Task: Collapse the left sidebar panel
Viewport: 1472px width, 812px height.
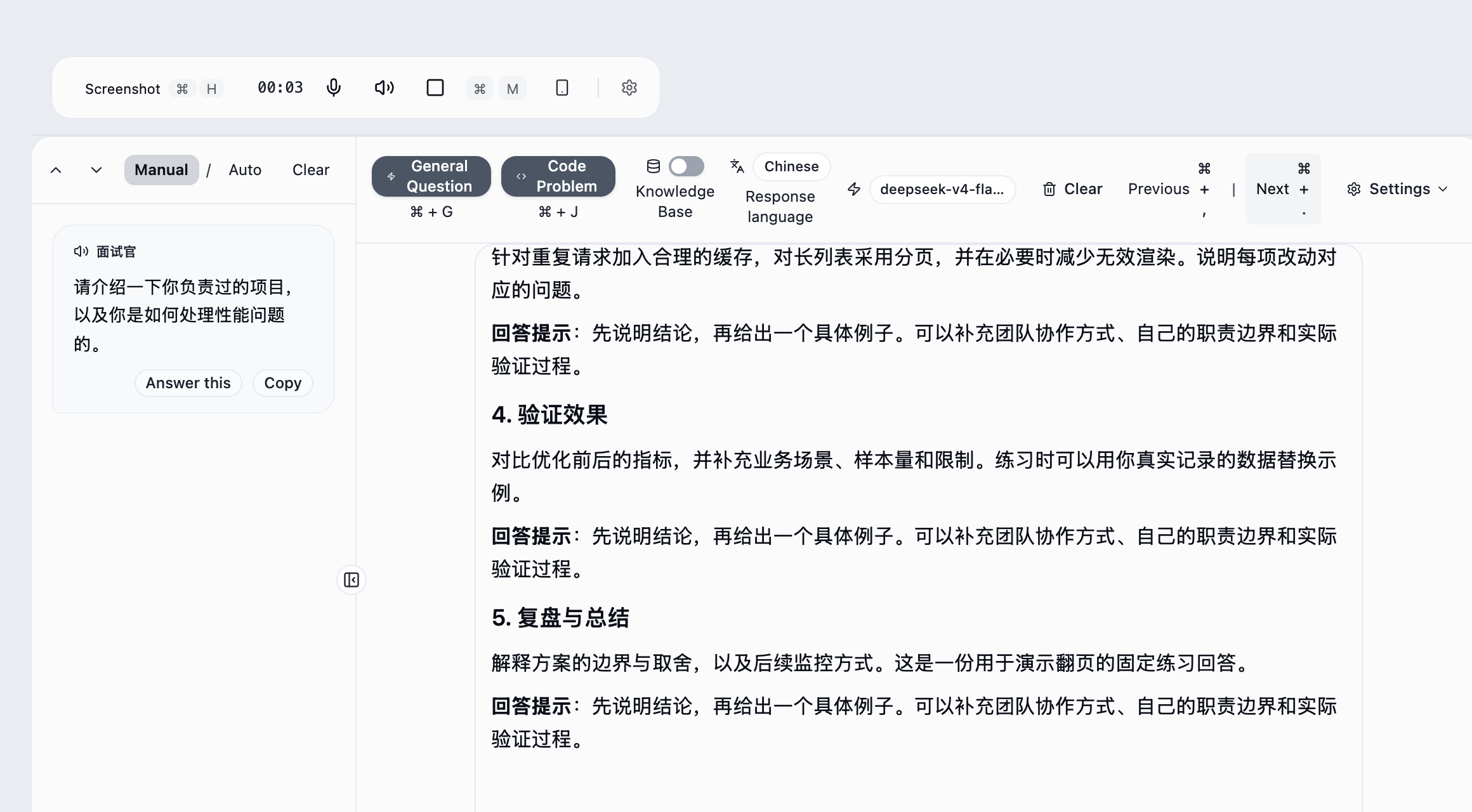Action: tap(352, 580)
